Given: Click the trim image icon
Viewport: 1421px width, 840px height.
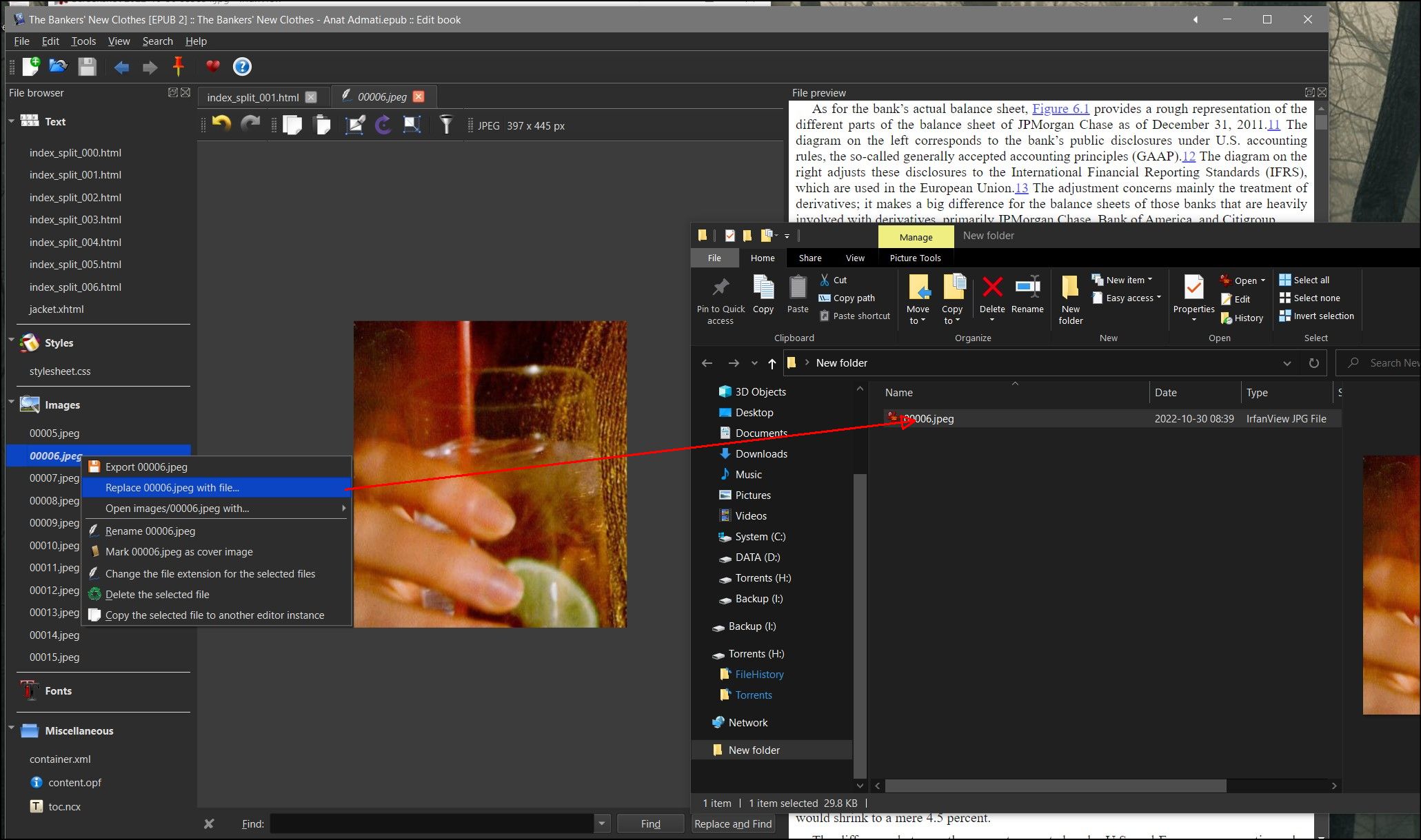Looking at the screenshot, I should tap(355, 125).
